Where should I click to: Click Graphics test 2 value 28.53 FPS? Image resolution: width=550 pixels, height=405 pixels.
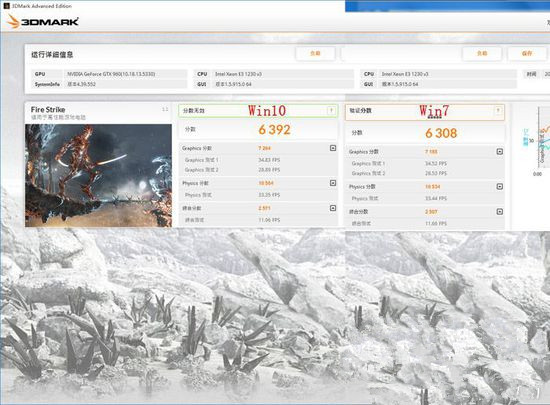tap(436, 173)
